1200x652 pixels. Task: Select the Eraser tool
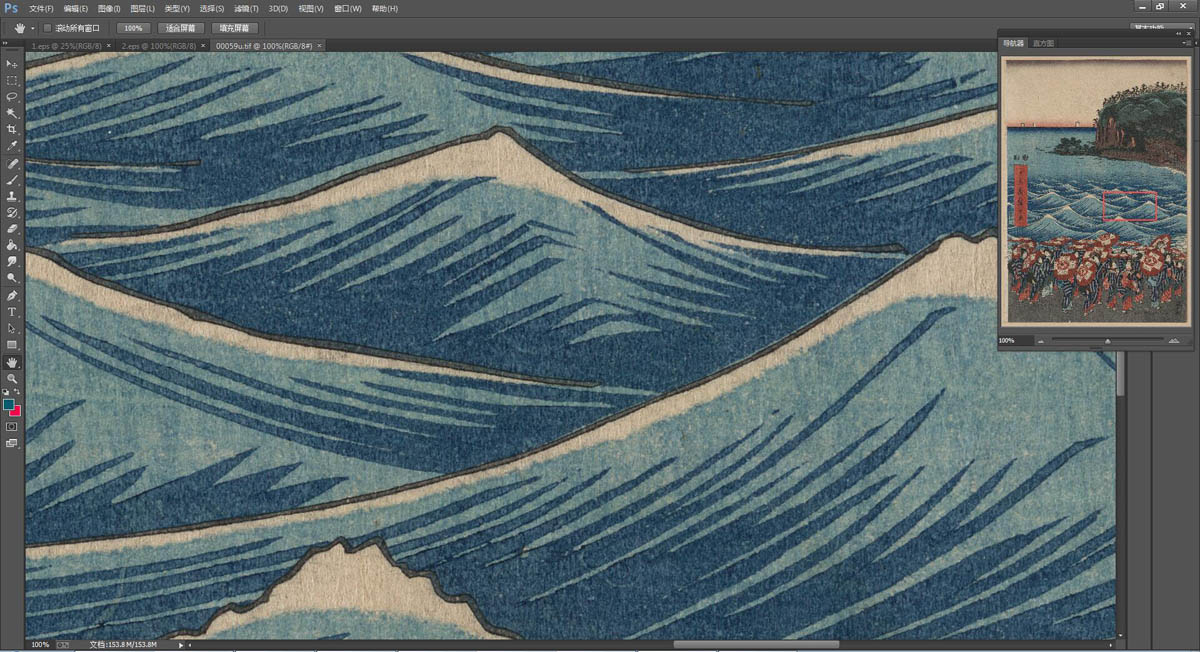pyautogui.click(x=12, y=229)
